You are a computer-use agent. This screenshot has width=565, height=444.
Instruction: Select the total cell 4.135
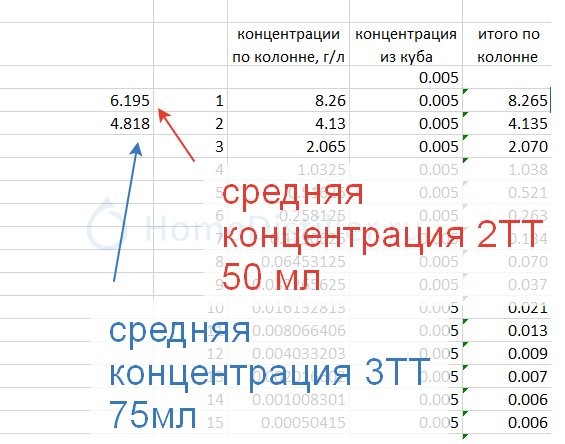pos(507,123)
